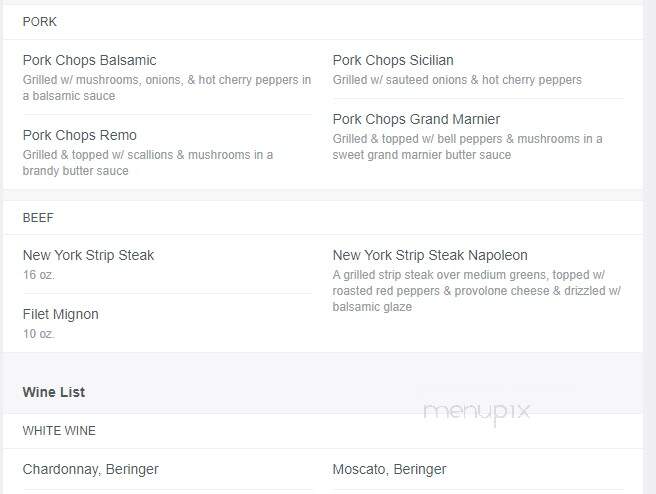Click the menupix watermark logo

click(477, 412)
